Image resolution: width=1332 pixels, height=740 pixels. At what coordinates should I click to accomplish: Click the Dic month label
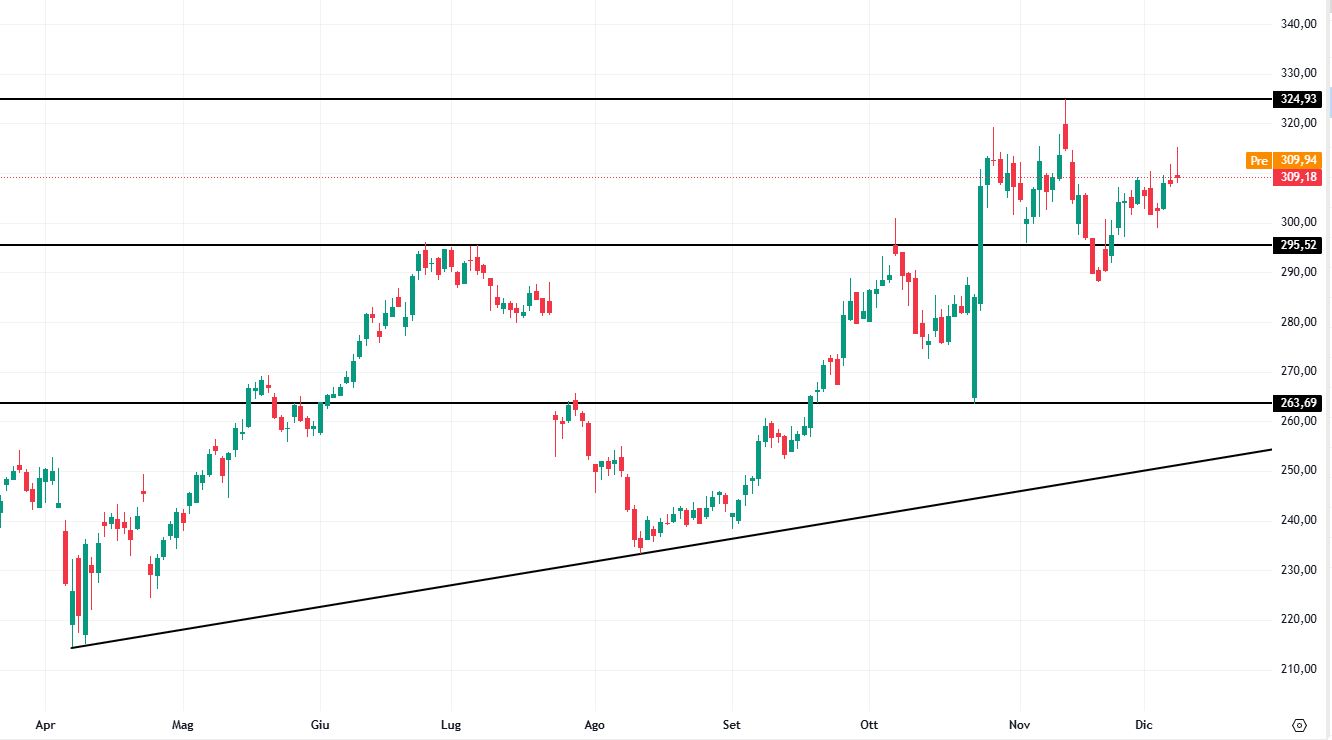(1144, 725)
